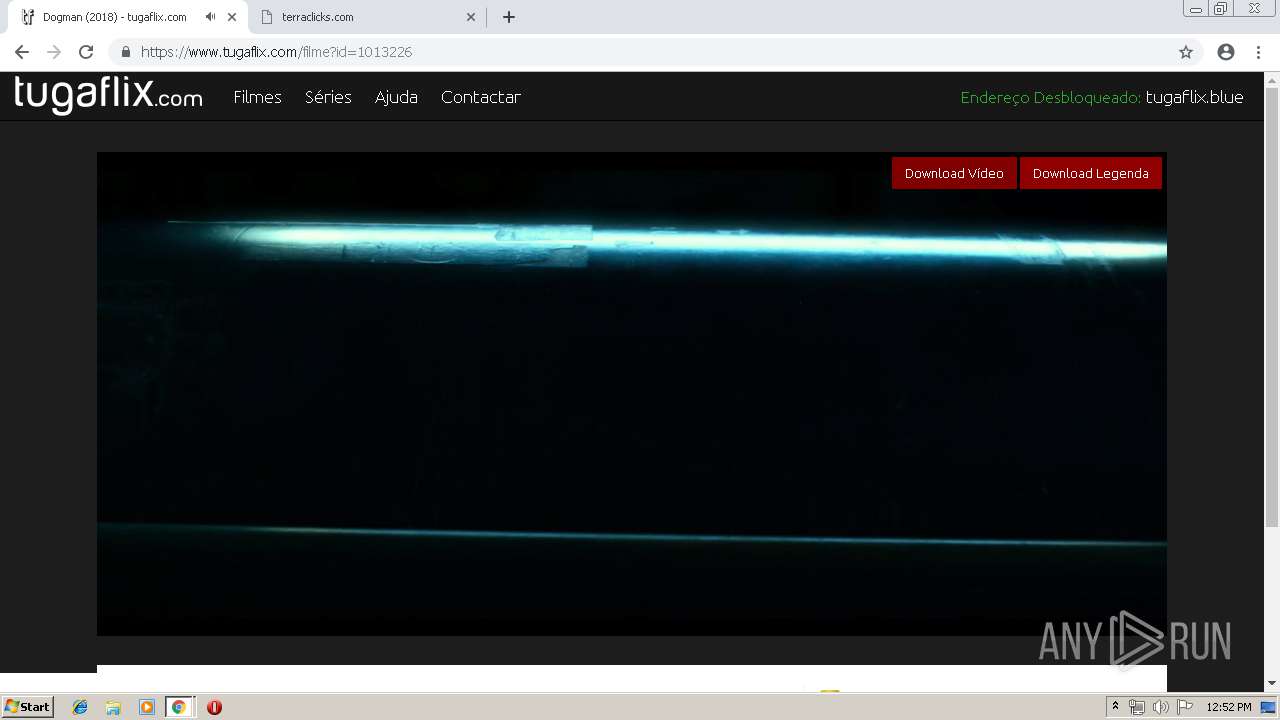View site security lock information
Viewport: 1280px width, 720px height.
[x=126, y=52]
